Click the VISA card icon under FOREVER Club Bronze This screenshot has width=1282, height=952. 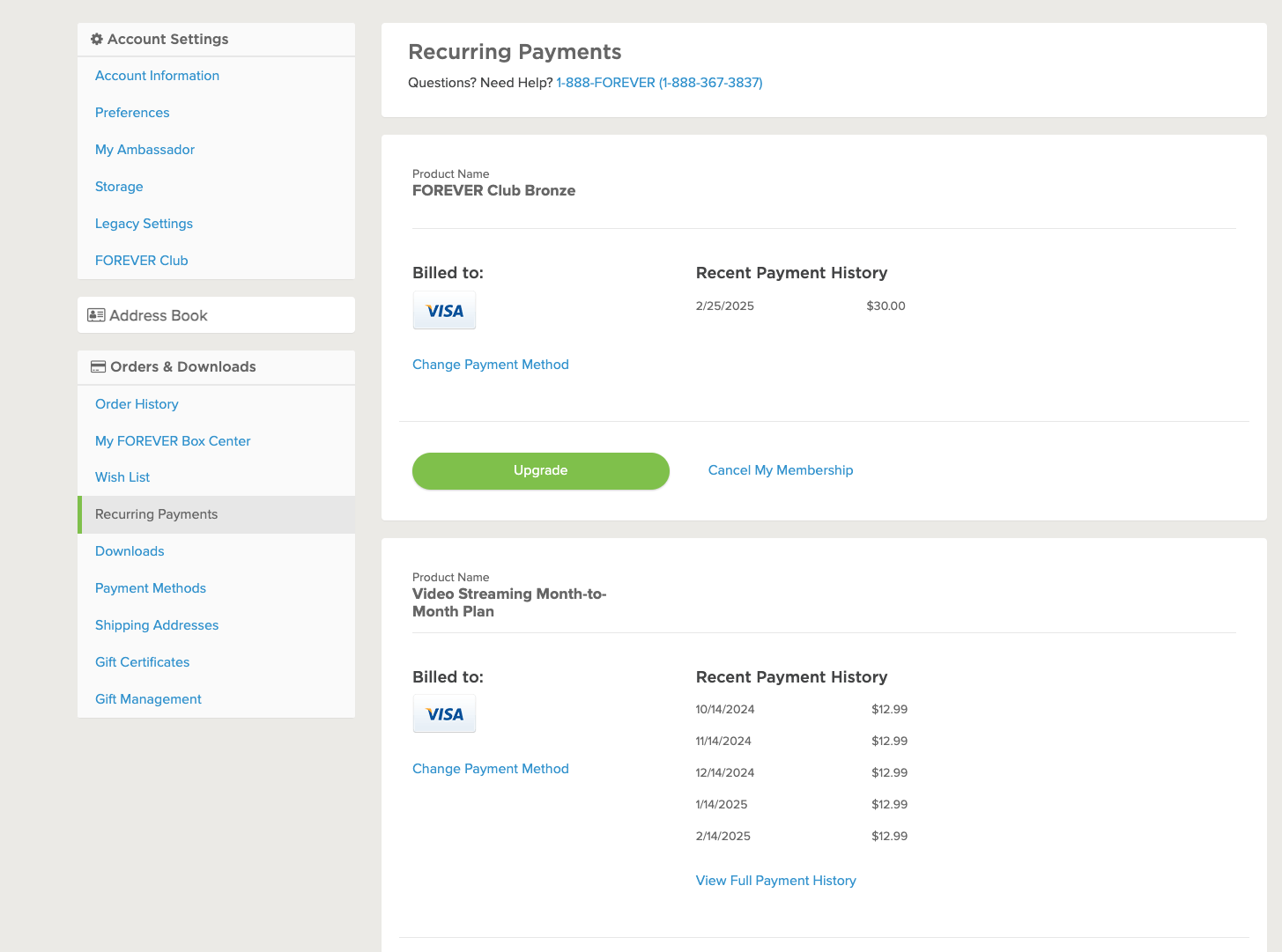pyautogui.click(x=444, y=310)
